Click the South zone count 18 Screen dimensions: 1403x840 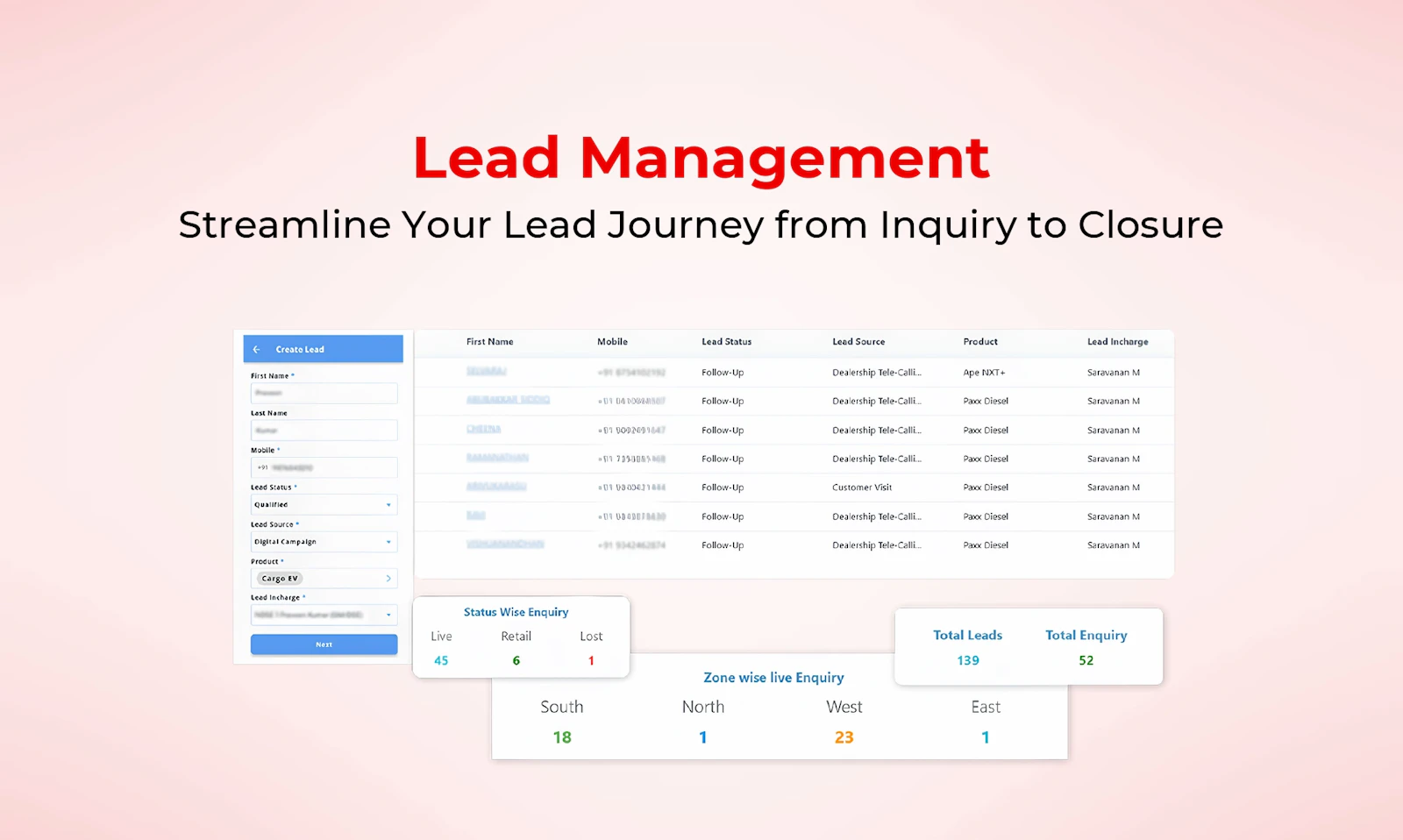(x=562, y=737)
